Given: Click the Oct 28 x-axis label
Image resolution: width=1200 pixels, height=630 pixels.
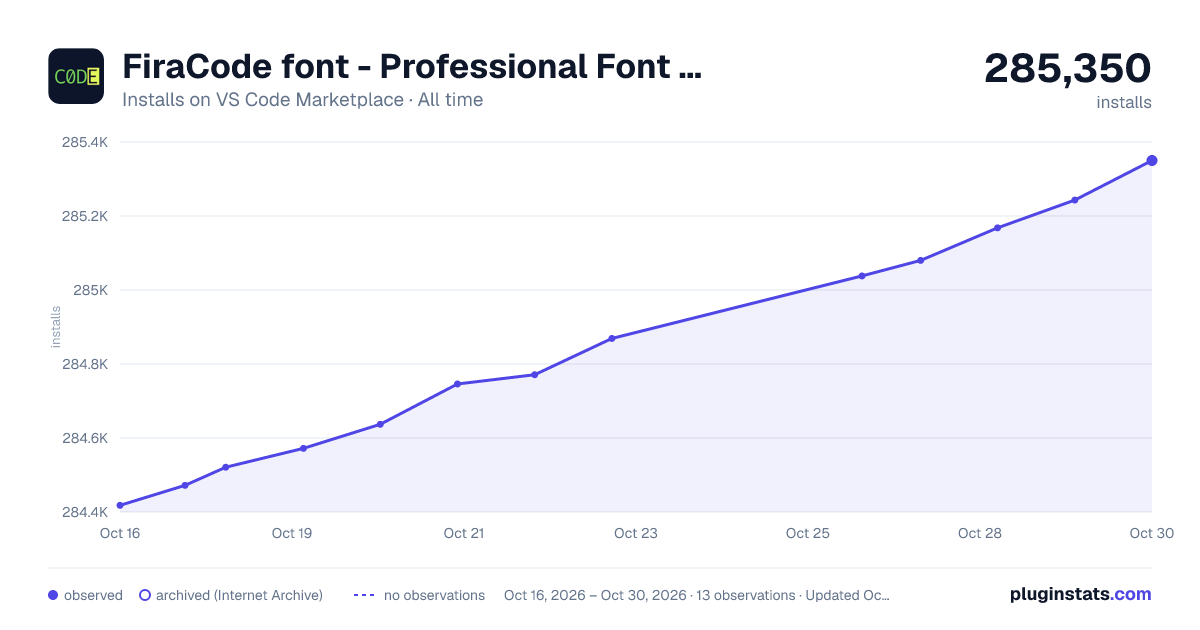Looking at the screenshot, I should 980,533.
